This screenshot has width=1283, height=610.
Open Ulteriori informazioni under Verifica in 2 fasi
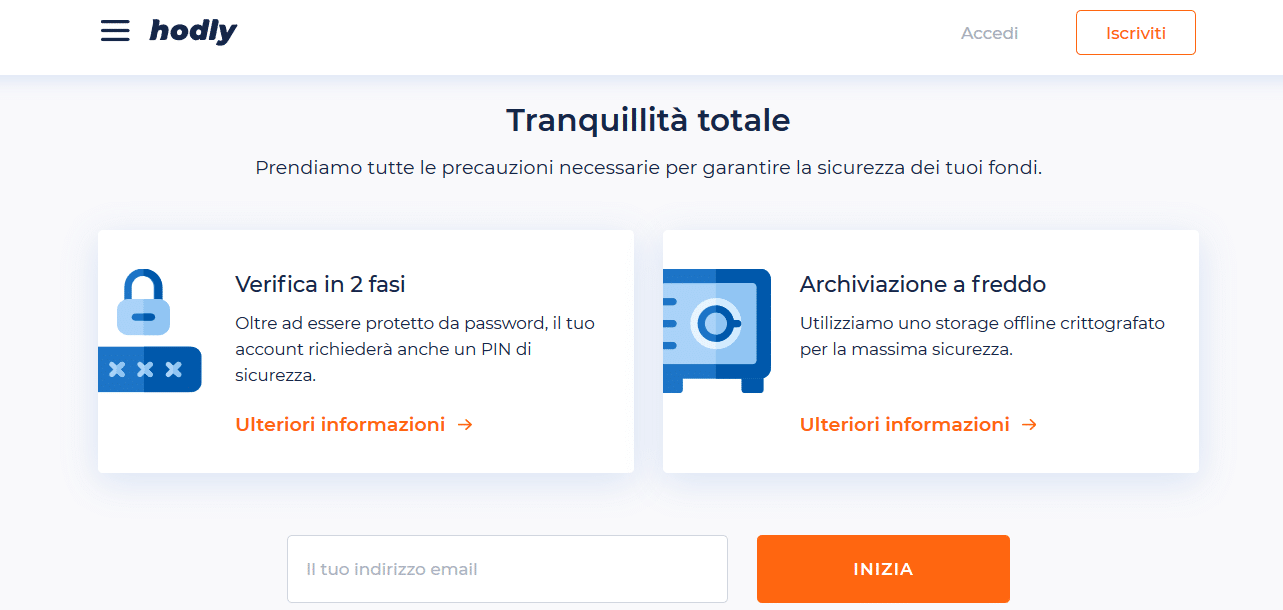pyautogui.click(x=340, y=425)
